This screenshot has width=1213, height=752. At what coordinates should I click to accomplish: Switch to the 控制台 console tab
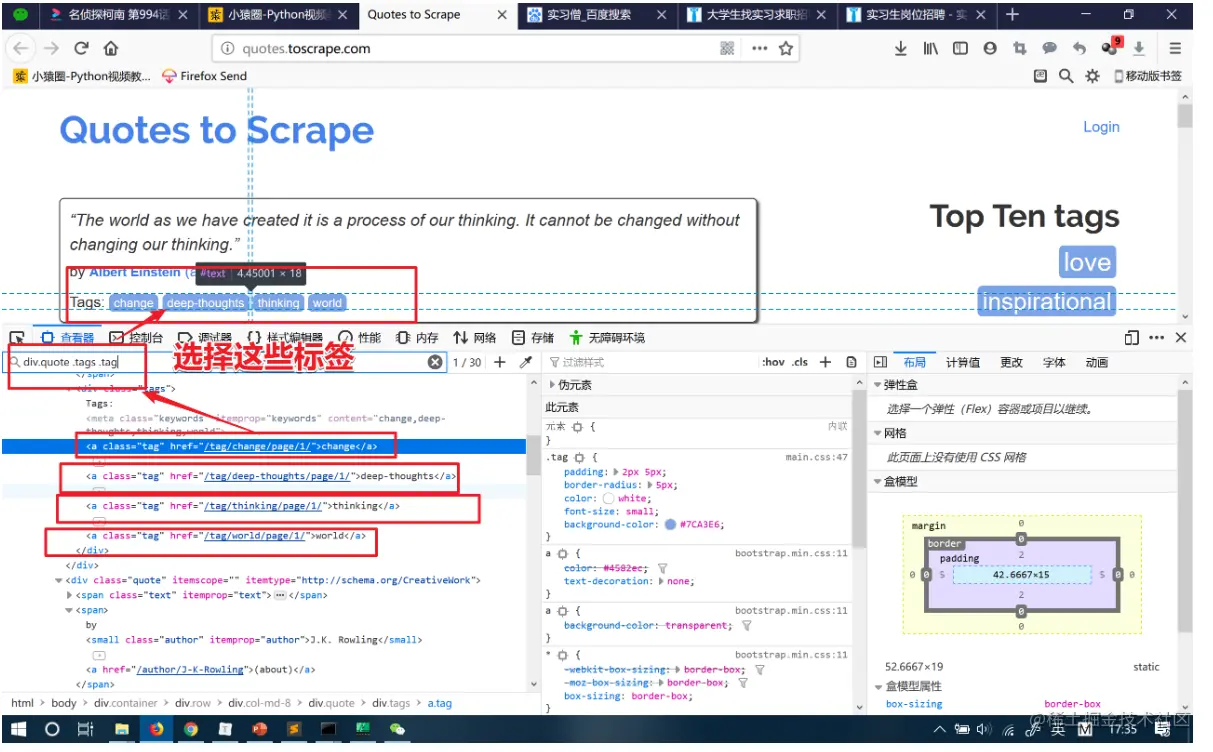click(x=136, y=338)
